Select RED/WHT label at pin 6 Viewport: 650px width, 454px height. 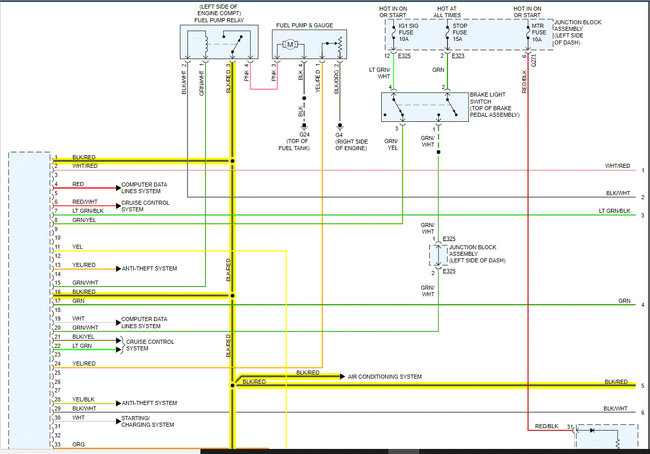click(x=85, y=202)
